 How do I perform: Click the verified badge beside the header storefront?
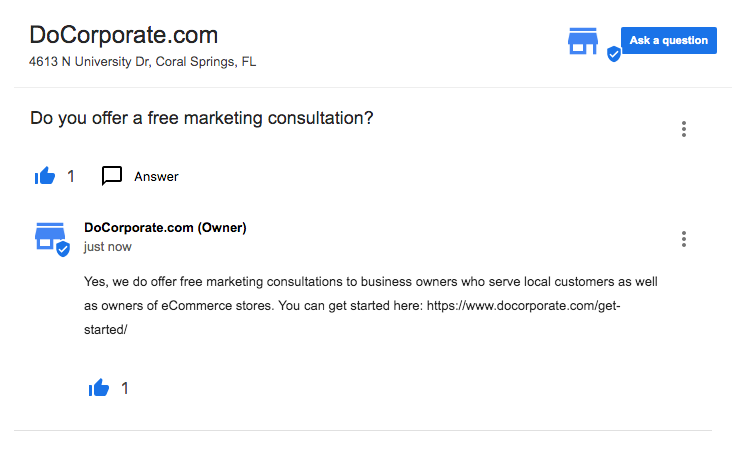pos(614,54)
